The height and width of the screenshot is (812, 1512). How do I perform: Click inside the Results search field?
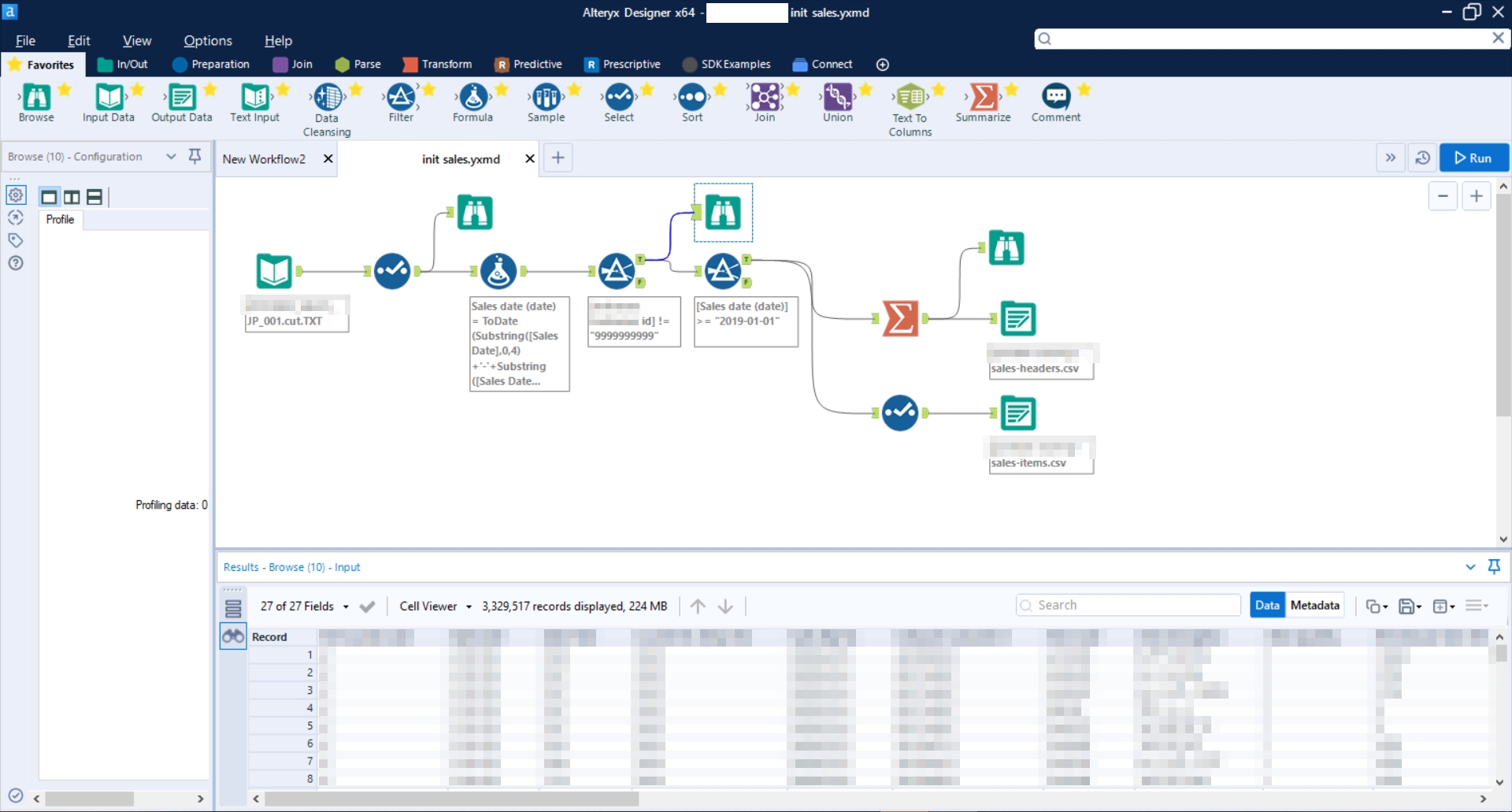(x=1126, y=605)
